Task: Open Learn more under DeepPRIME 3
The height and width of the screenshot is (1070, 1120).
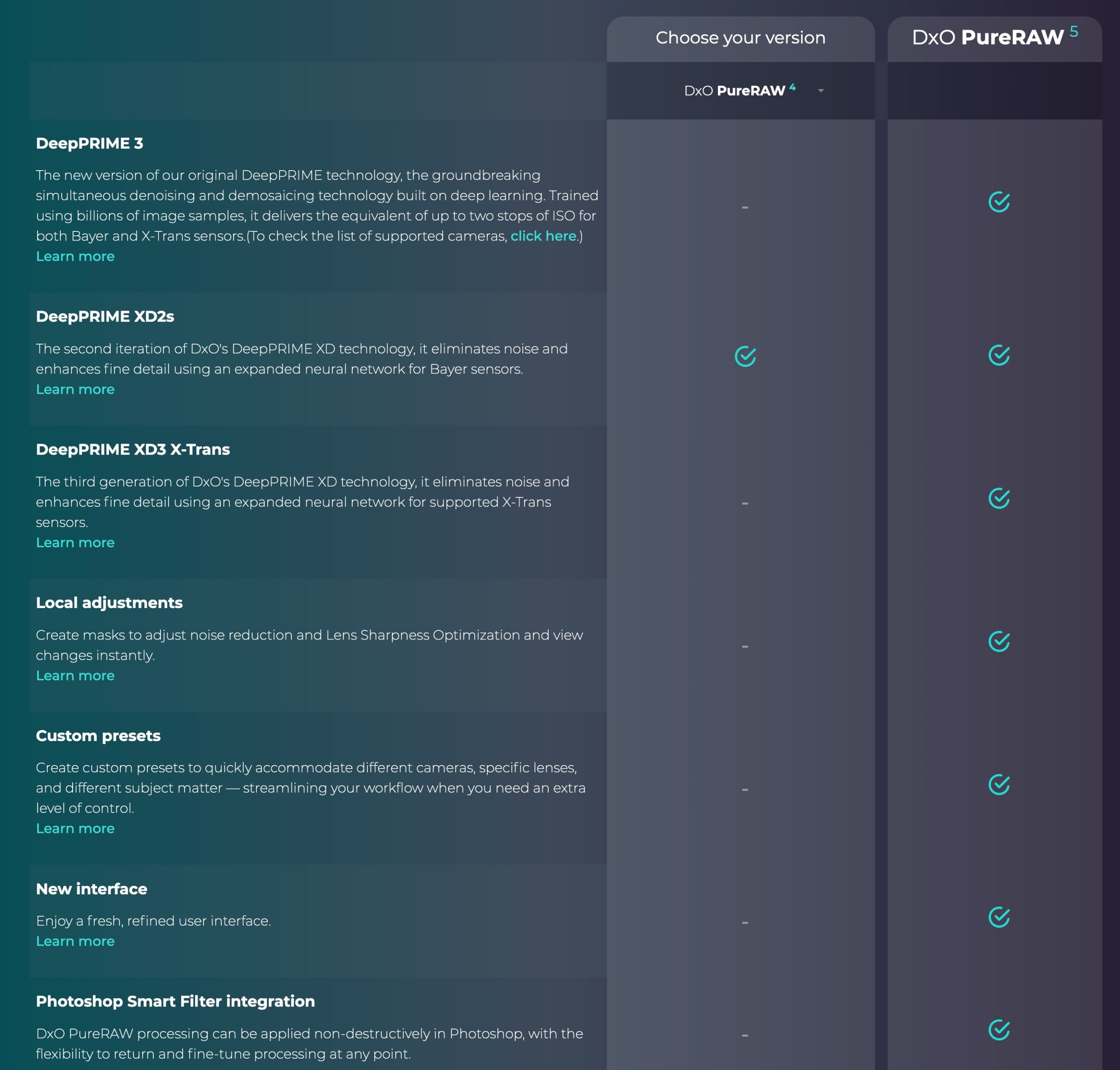Action: pos(75,257)
